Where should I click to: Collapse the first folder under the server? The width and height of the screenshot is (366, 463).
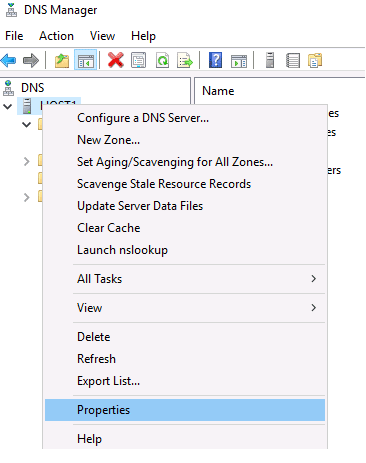pyautogui.click(x=27, y=125)
